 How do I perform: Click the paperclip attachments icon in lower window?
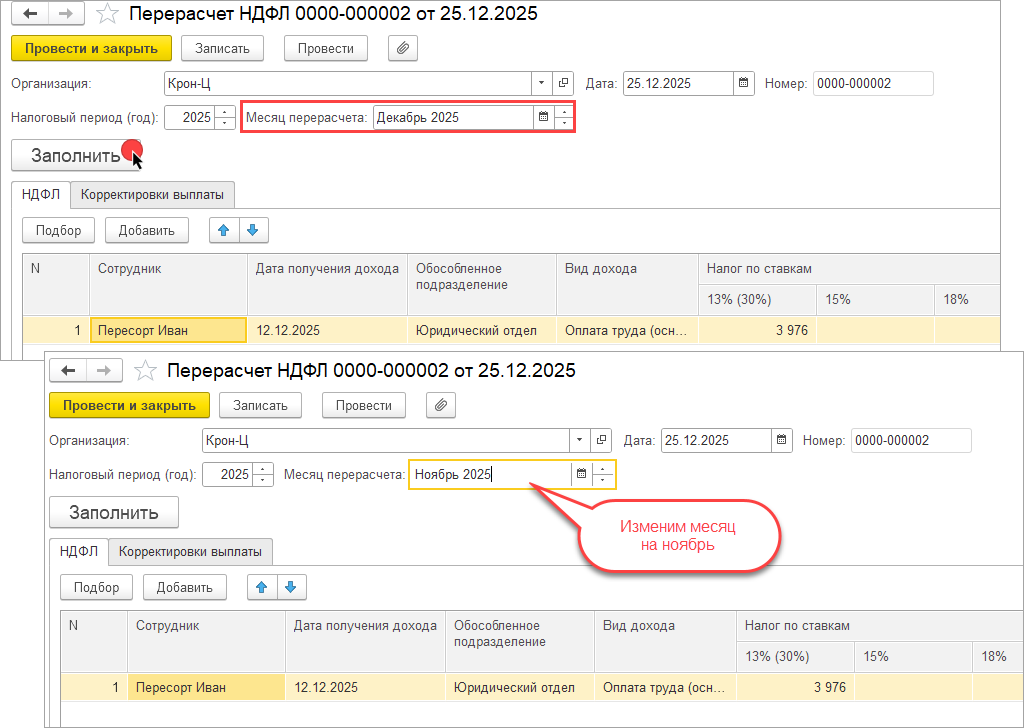(x=441, y=405)
